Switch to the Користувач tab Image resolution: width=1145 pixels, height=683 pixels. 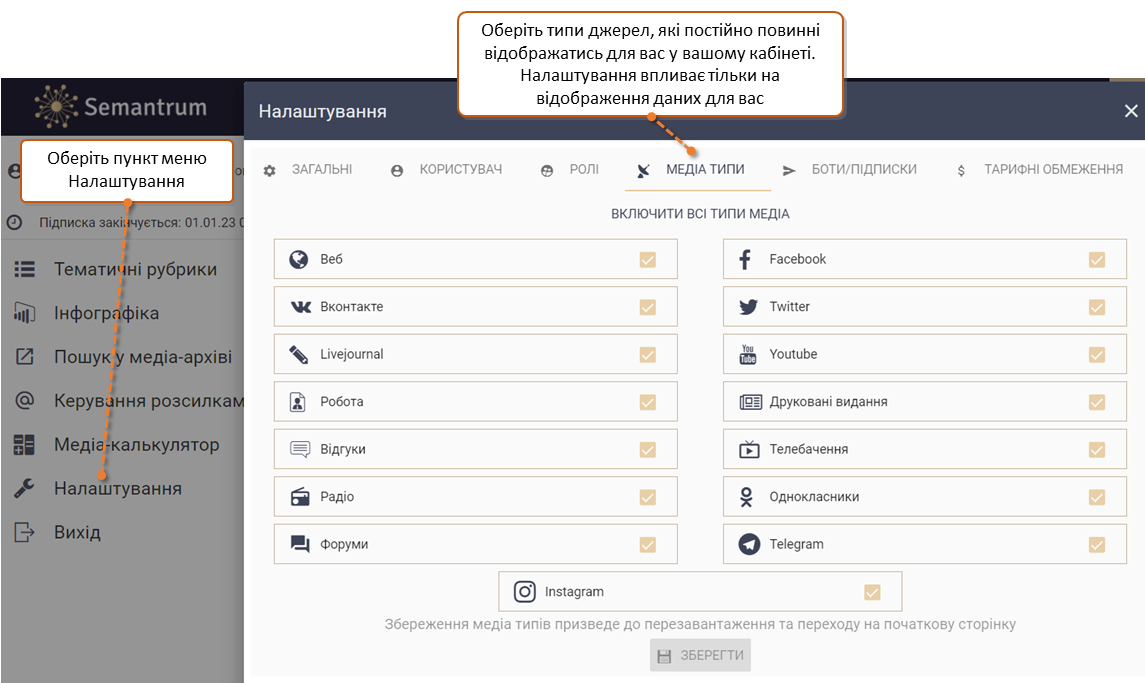pos(447,169)
